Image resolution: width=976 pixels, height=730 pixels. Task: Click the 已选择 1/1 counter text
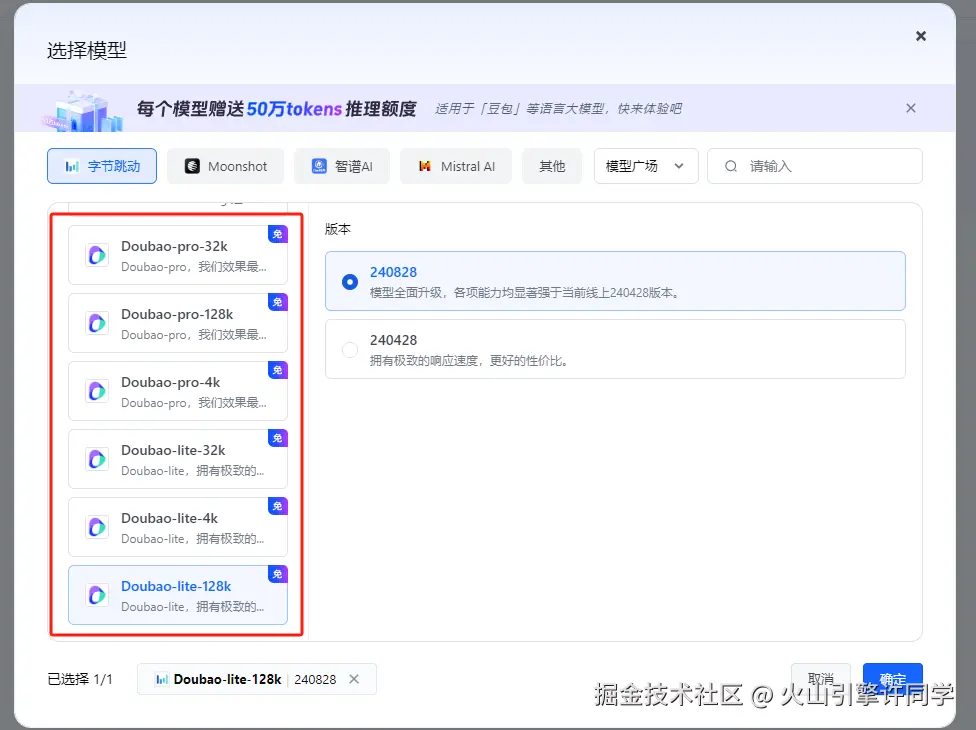[80, 679]
